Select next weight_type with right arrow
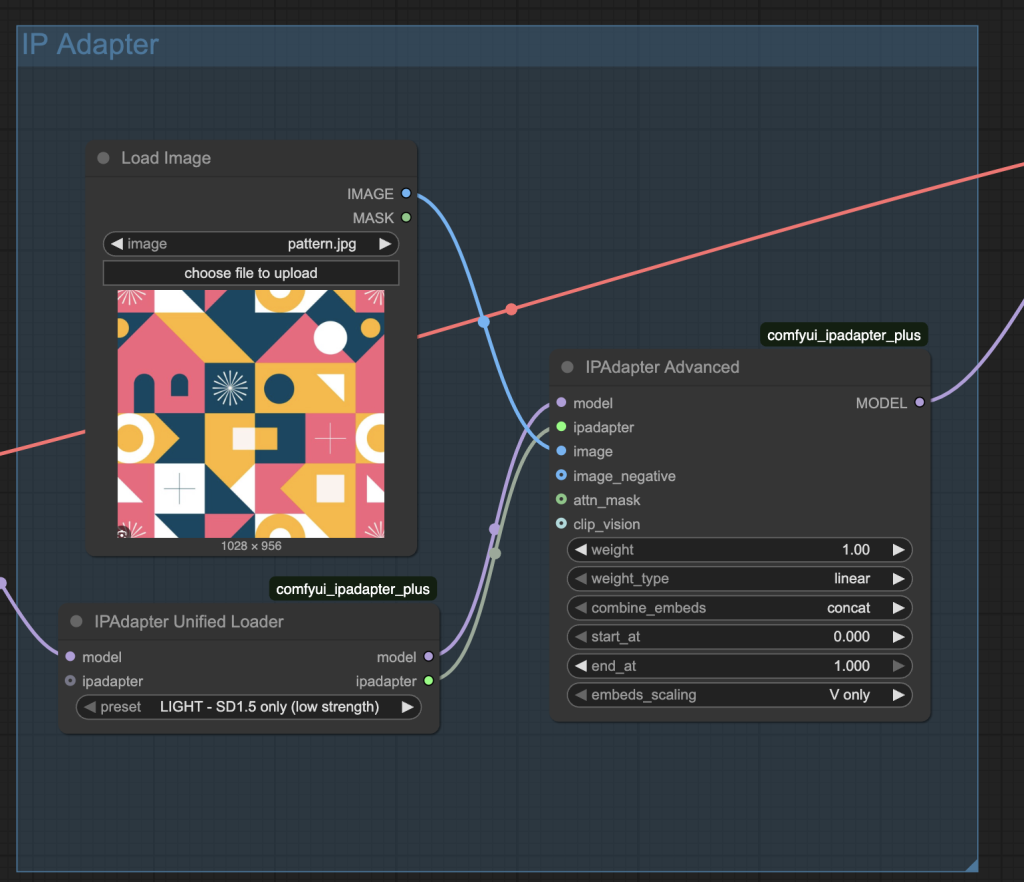The image size is (1024, 882). click(899, 578)
